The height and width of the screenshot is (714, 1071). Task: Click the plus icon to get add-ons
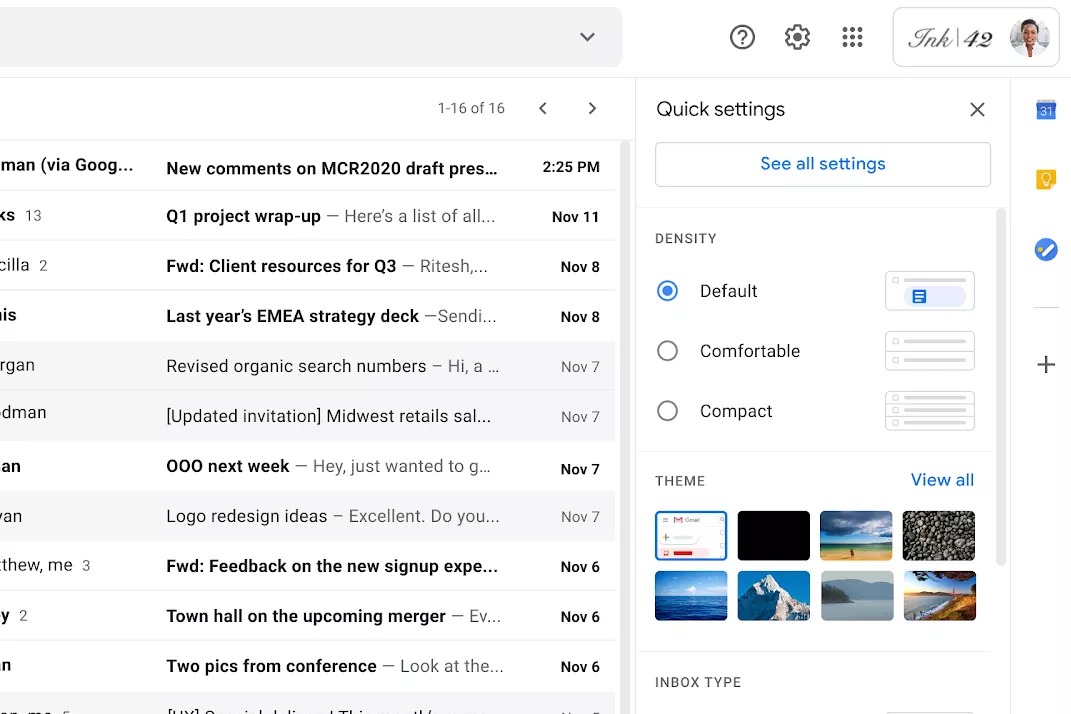(1046, 365)
